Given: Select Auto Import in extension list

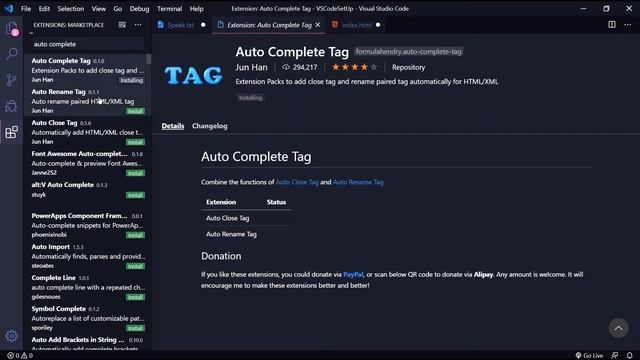Looking at the screenshot, I should (87, 256).
